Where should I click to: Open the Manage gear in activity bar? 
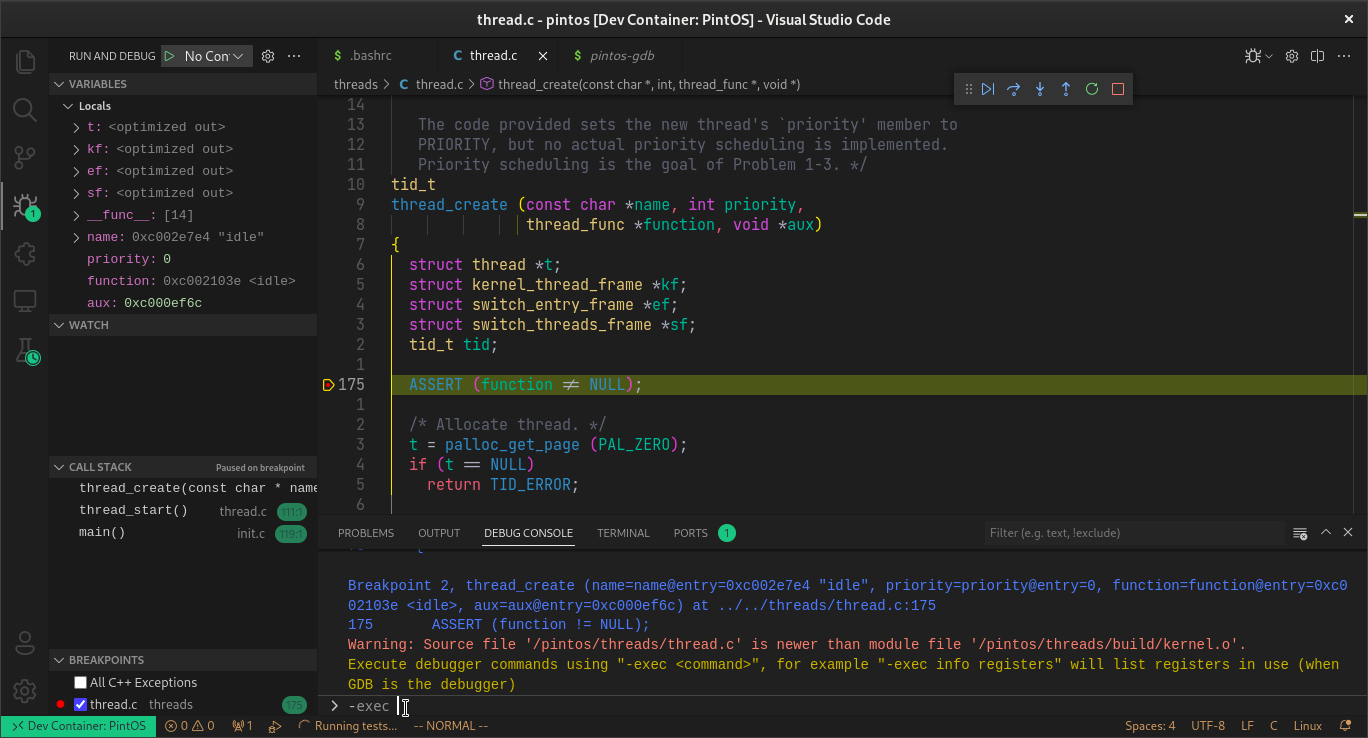tap(25, 690)
